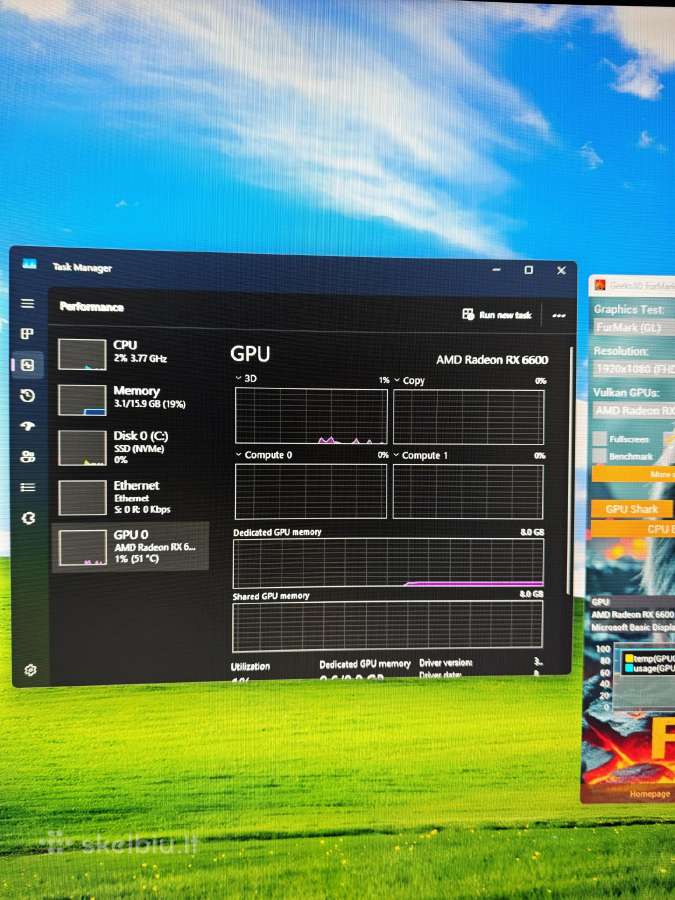Click the GPU Shark button in FurMark
This screenshot has height=900, width=675.
point(631,509)
